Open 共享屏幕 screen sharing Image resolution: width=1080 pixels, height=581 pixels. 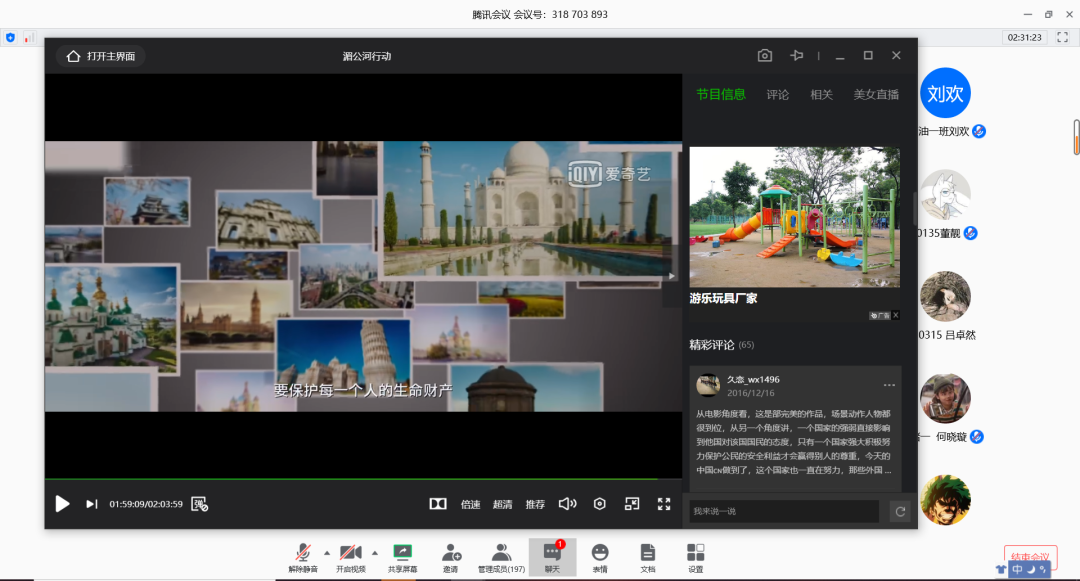coord(403,557)
